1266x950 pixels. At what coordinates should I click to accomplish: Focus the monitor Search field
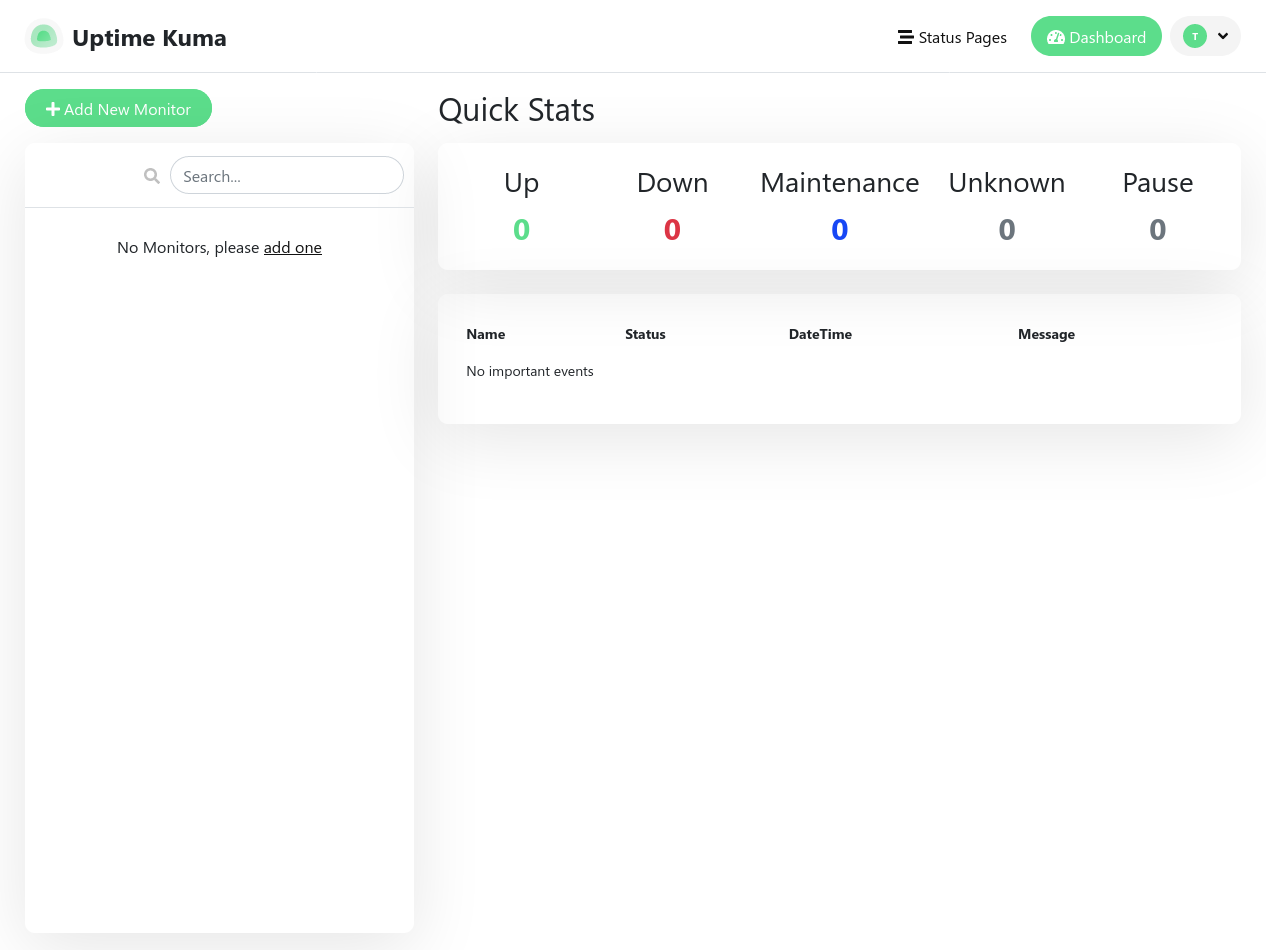[286, 176]
